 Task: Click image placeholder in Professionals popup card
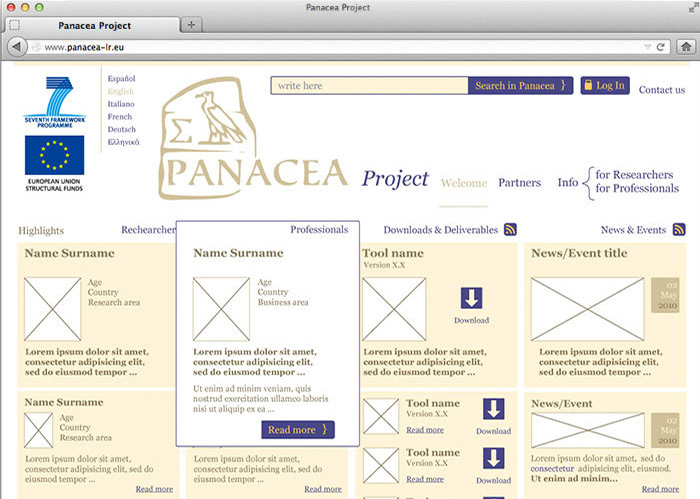click(x=221, y=309)
